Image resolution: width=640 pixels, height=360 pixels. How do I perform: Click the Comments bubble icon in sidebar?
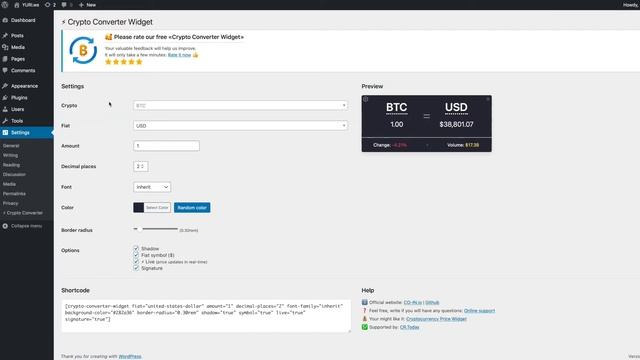click(x=5, y=71)
